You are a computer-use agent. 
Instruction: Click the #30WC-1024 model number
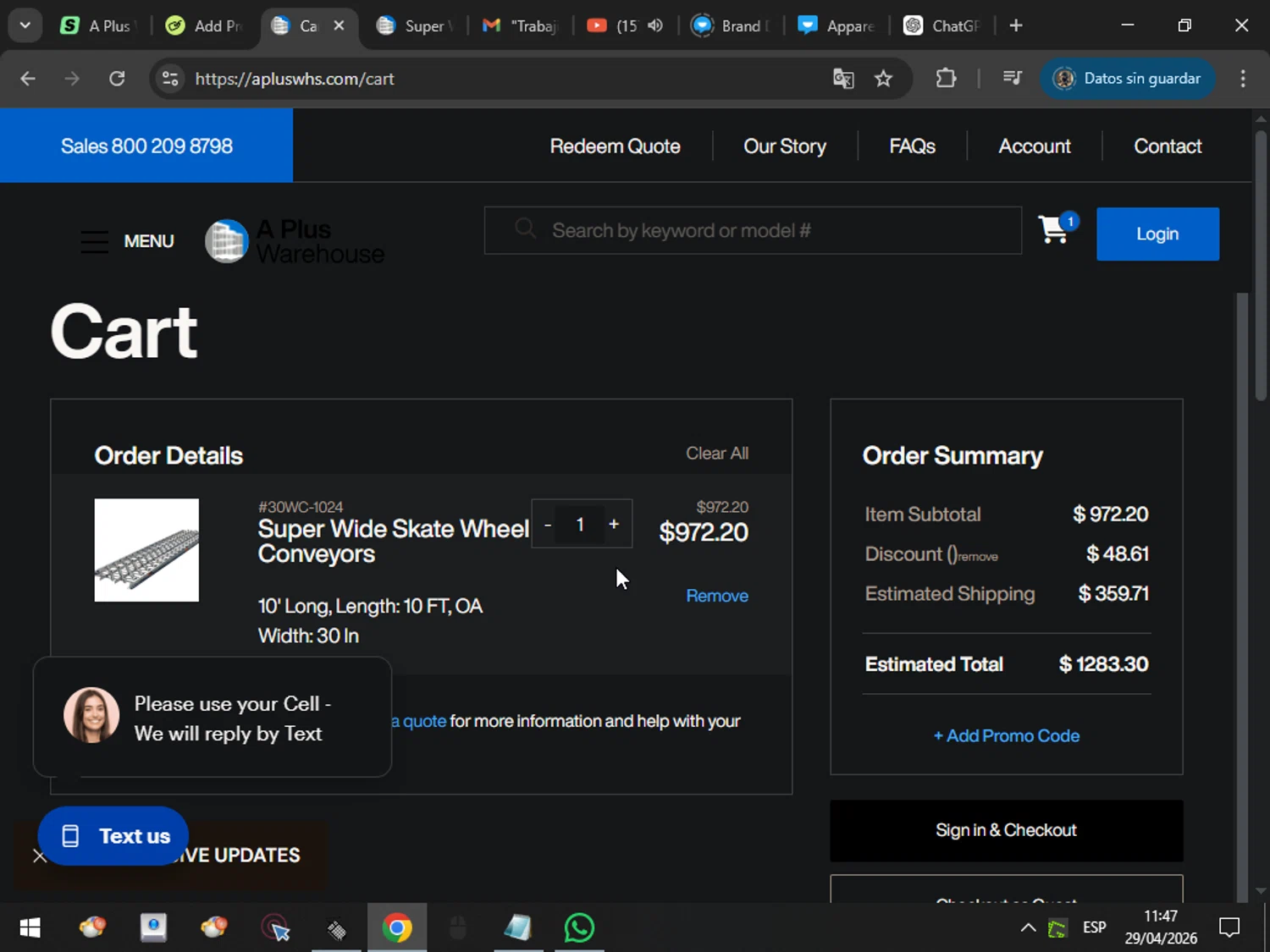(x=301, y=507)
